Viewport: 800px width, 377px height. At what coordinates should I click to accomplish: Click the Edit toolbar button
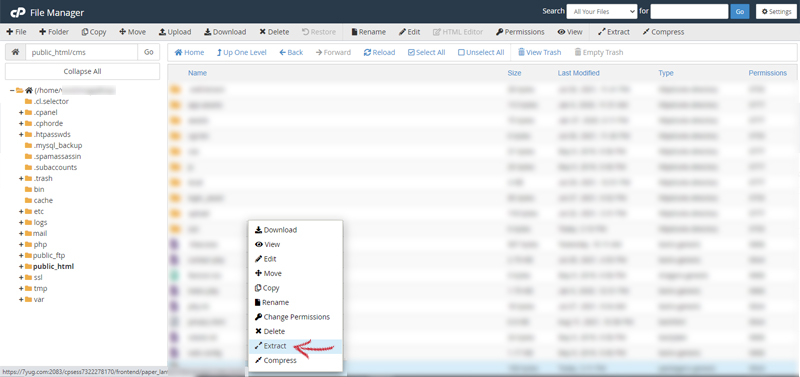click(x=410, y=32)
